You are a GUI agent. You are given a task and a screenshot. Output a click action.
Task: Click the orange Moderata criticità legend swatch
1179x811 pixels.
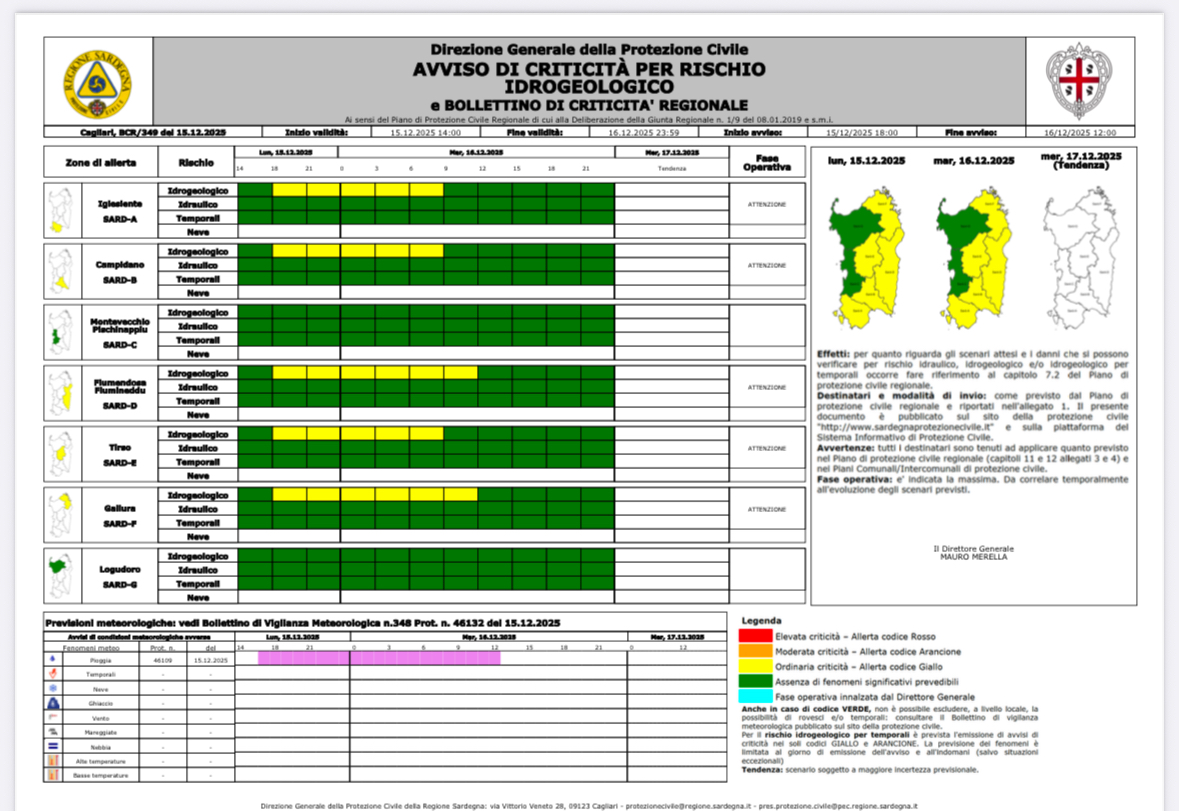point(755,651)
